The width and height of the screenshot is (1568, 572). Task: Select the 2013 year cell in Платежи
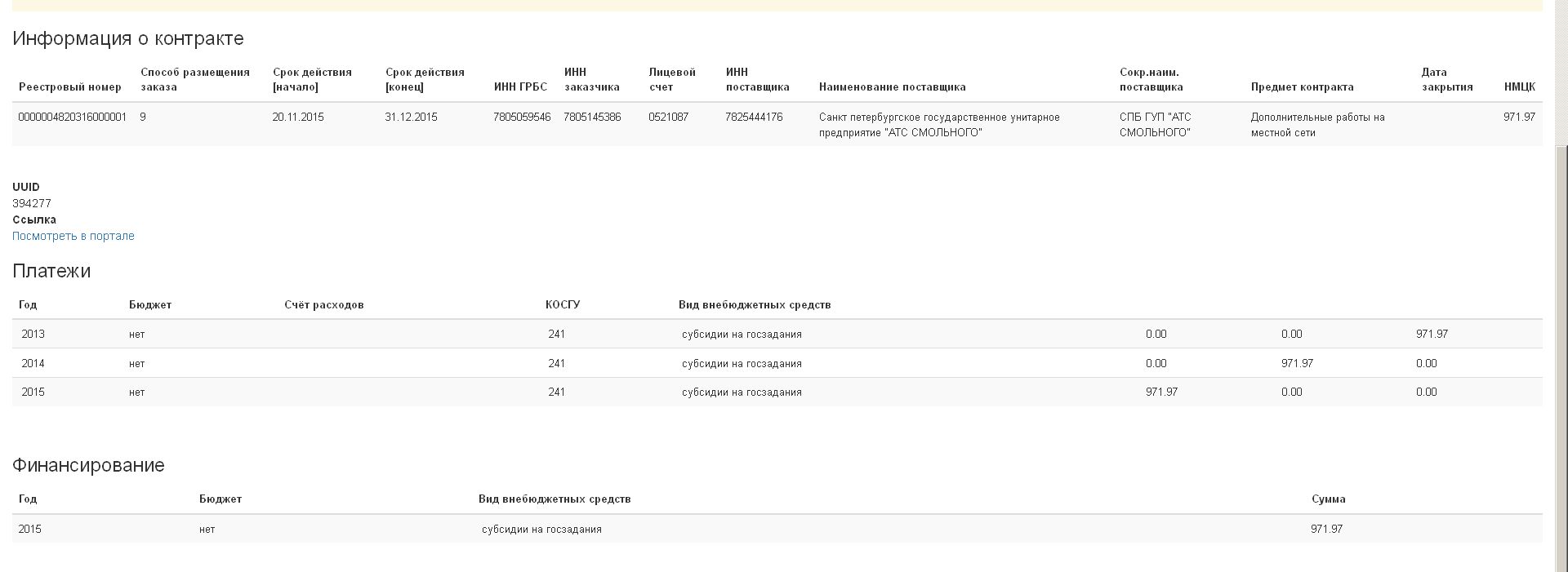33,334
